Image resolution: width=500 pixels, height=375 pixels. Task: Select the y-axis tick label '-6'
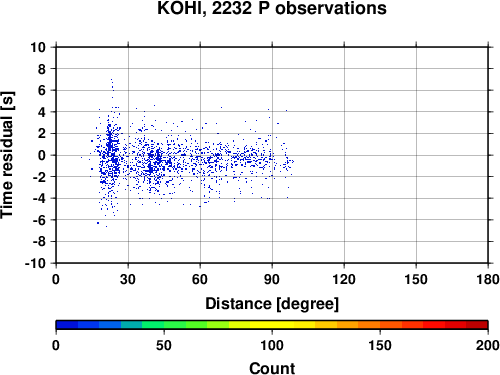(x=39, y=220)
